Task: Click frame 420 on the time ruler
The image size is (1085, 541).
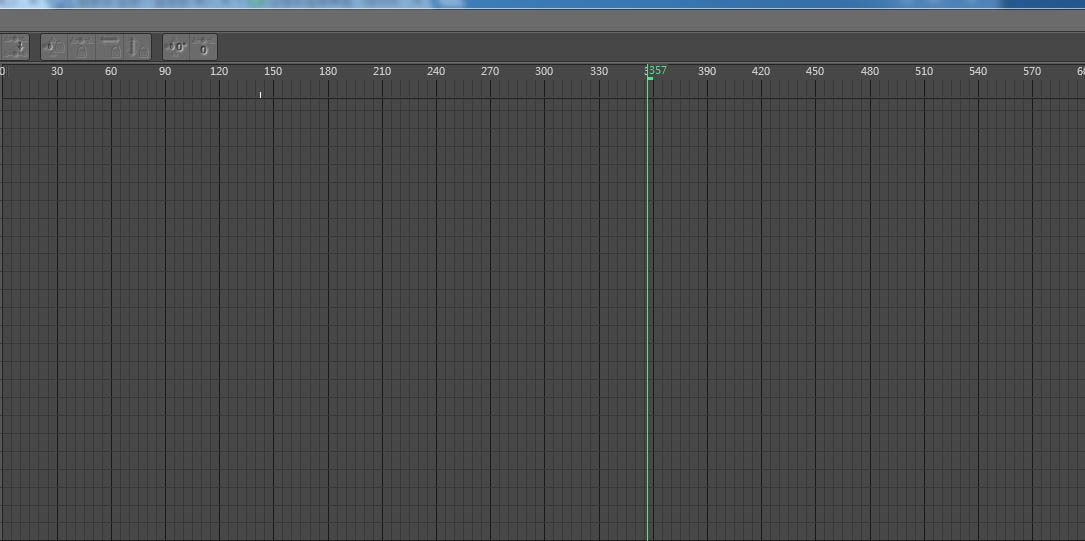Action: click(x=761, y=71)
